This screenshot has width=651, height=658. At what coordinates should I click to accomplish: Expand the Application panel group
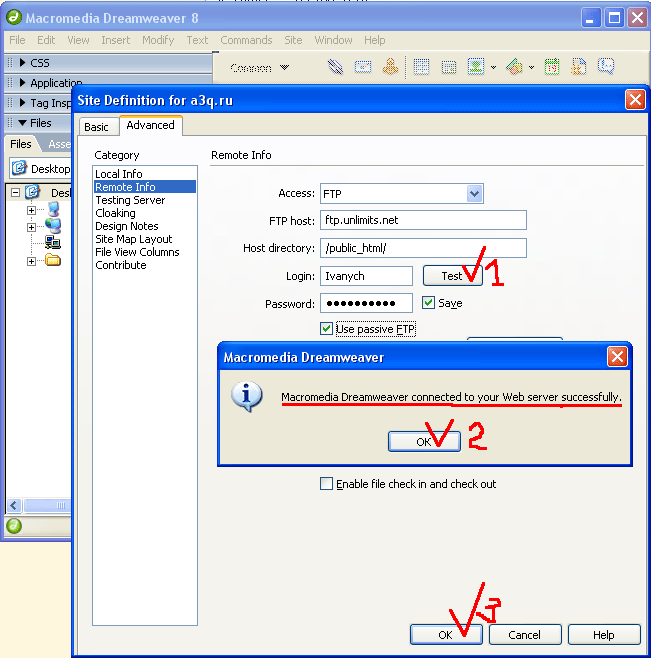point(23,83)
